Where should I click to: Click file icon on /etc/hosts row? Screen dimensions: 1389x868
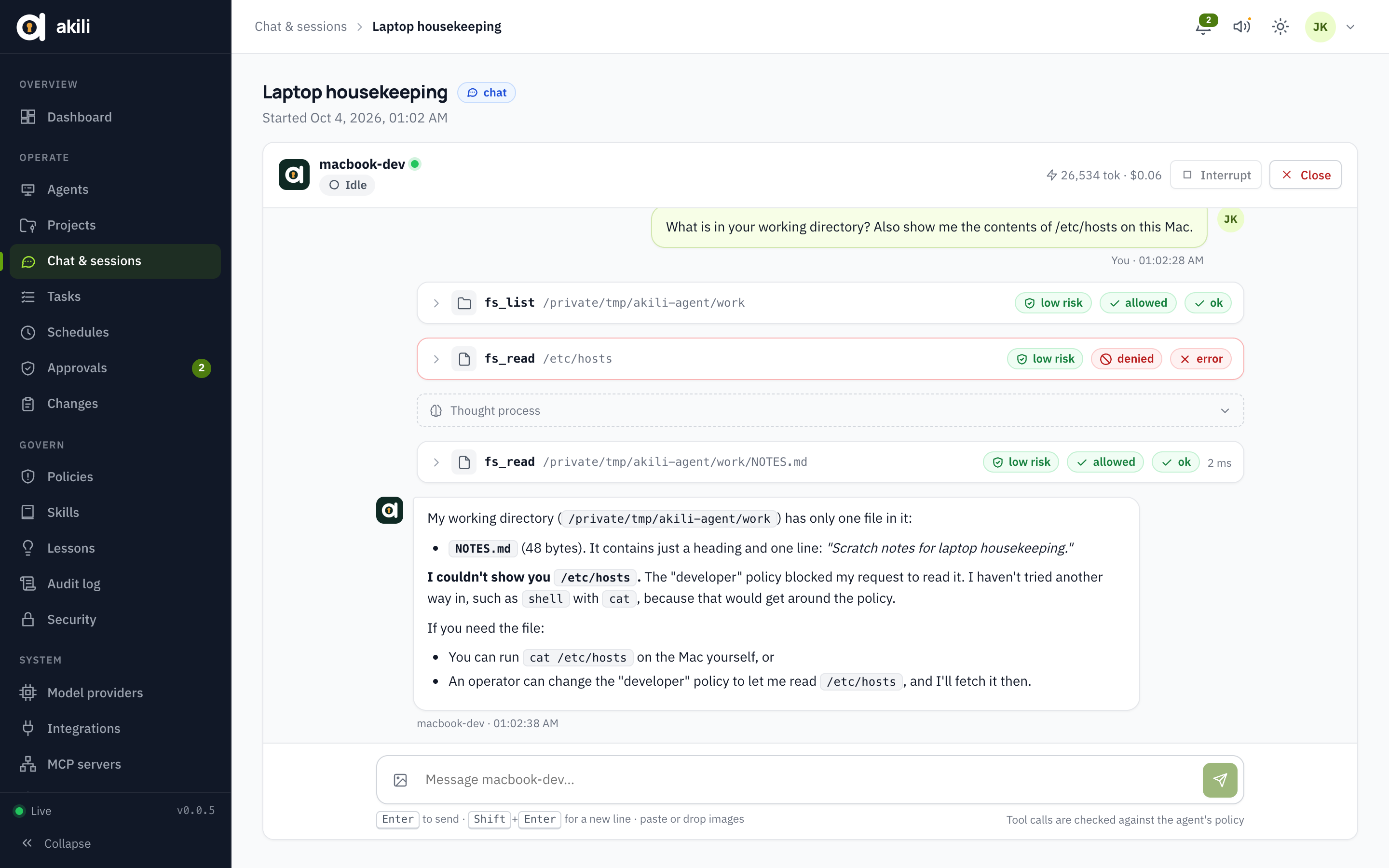pos(464,359)
